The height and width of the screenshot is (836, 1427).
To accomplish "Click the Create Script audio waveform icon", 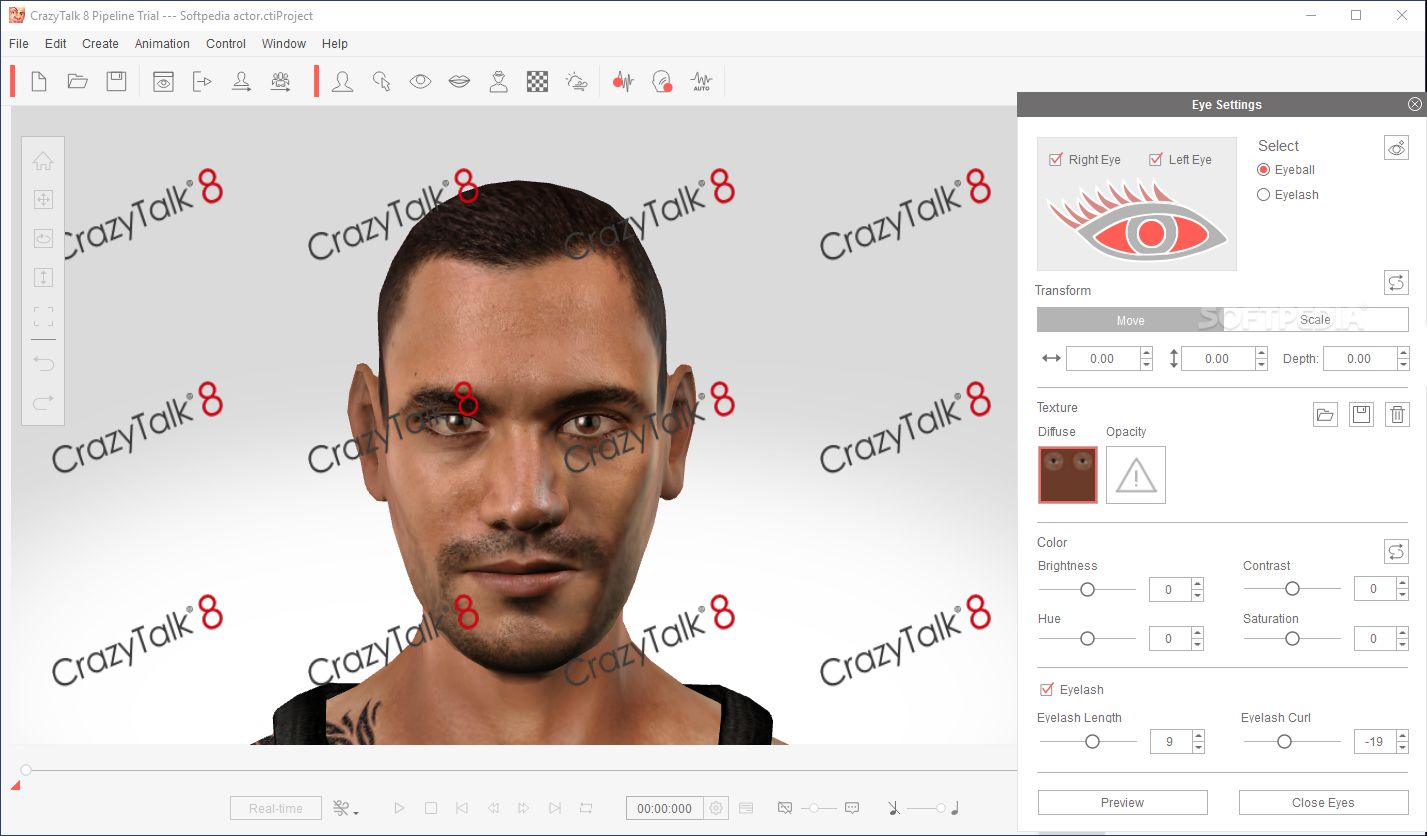I will coord(624,82).
